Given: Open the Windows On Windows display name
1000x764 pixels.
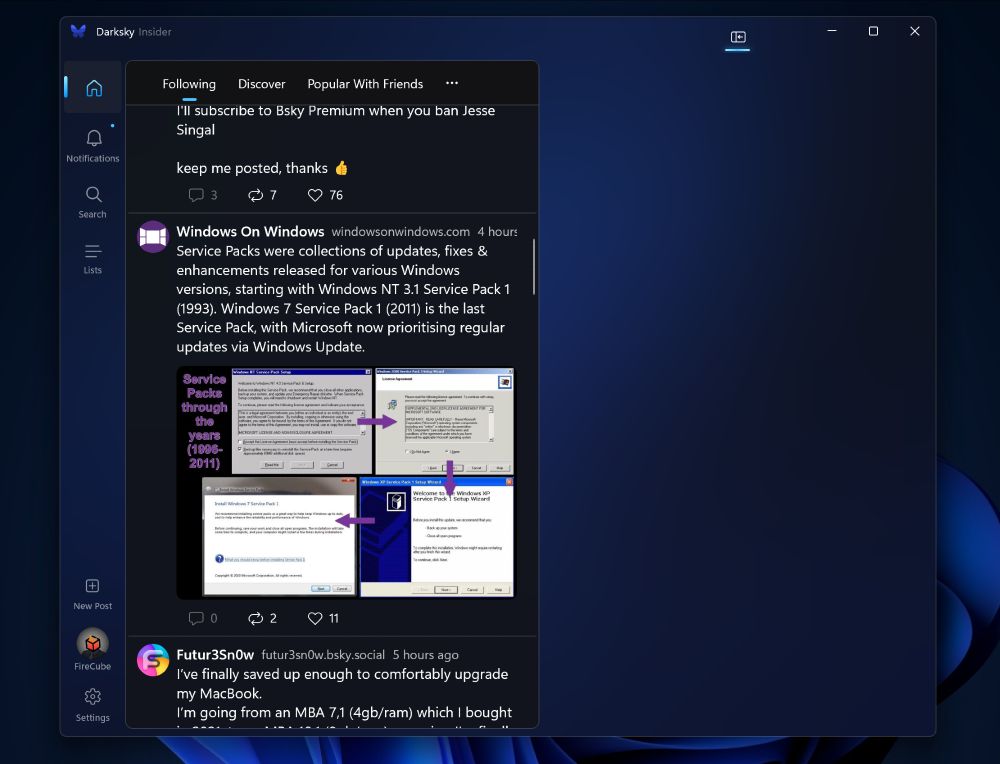Looking at the screenshot, I should [x=250, y=231].
